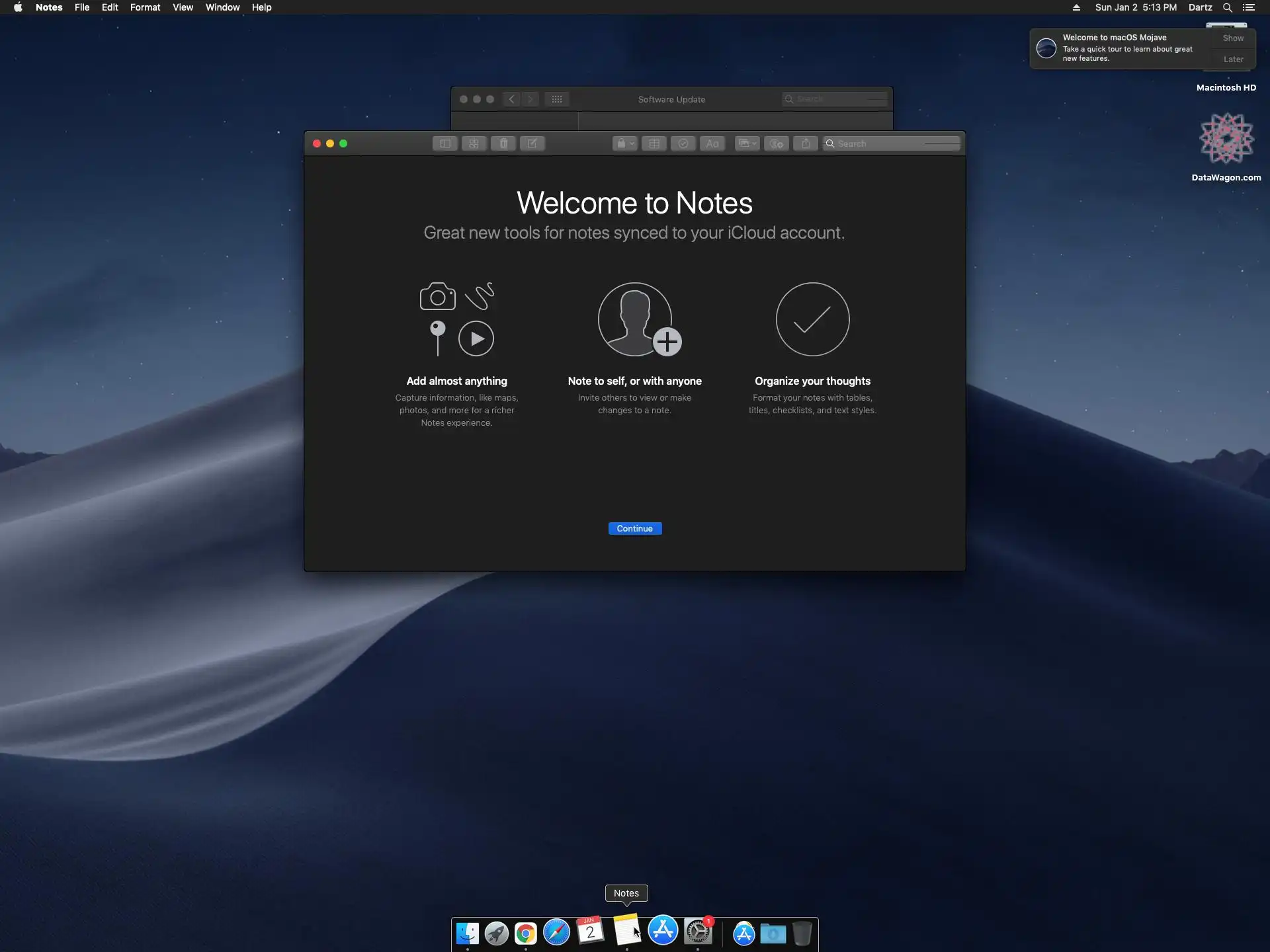The image size is (1270, 952).
Task: Insert a table using toolbar icon
Action: 654,143
